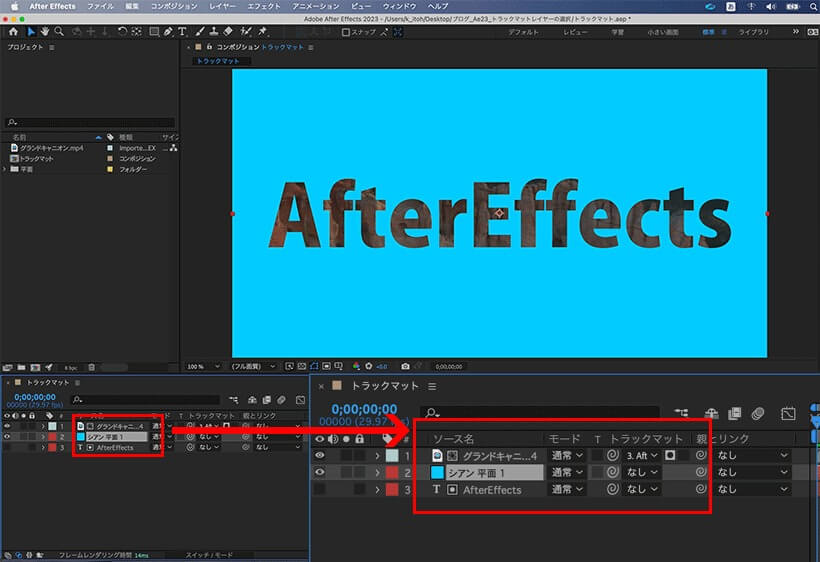Expand layer 1 properties in enlarged timeline
Screen dimensions: 820x562
[x=378, y=456]
